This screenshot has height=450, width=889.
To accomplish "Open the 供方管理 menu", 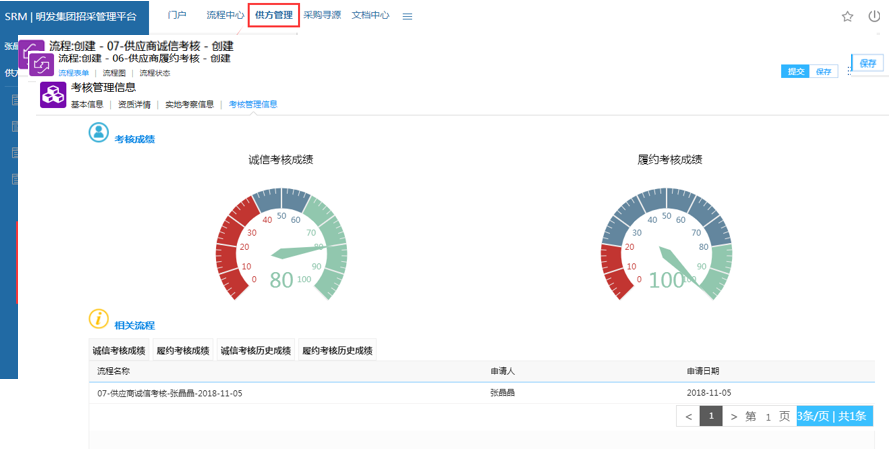I will point(274,15).
